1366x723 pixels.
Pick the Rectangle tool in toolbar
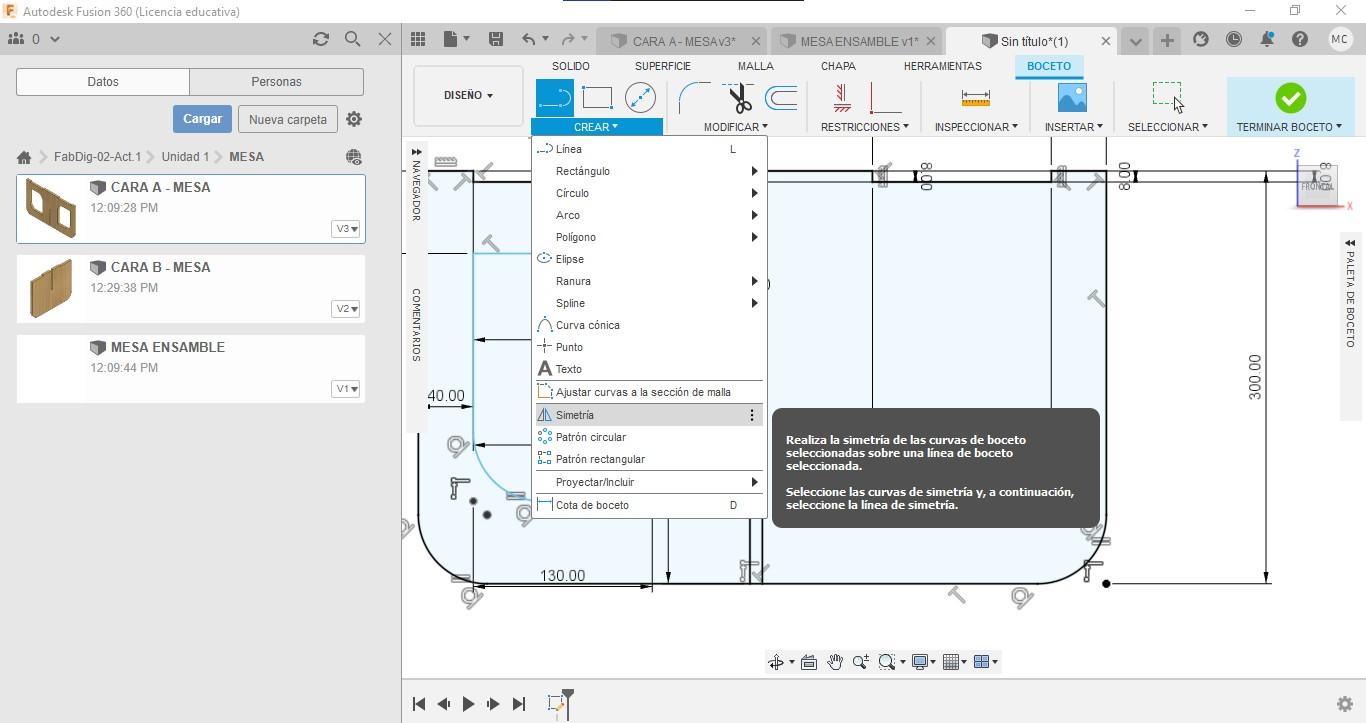click(x=597, y=98)
